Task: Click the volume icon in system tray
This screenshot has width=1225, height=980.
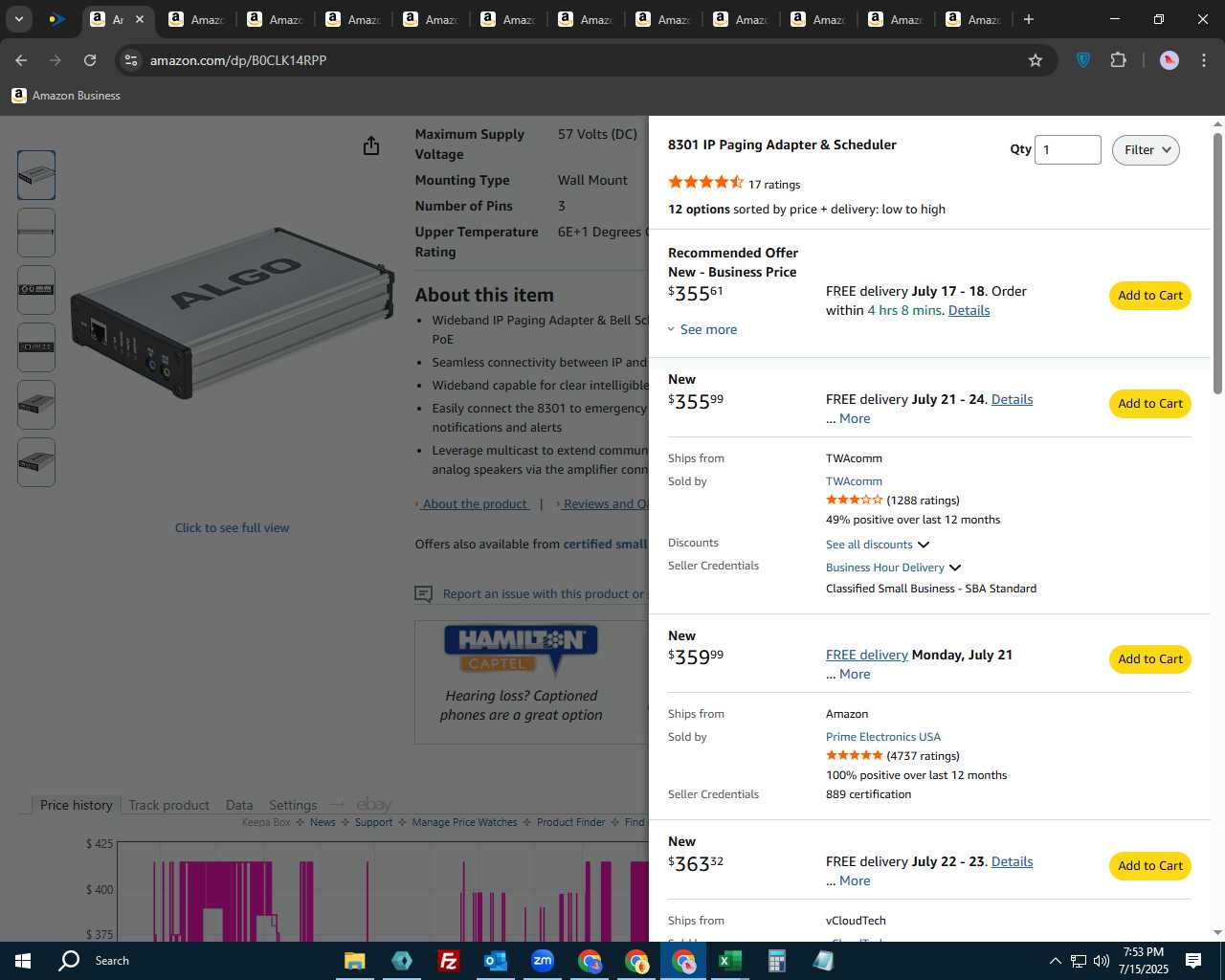Action: coord(1101,961)
